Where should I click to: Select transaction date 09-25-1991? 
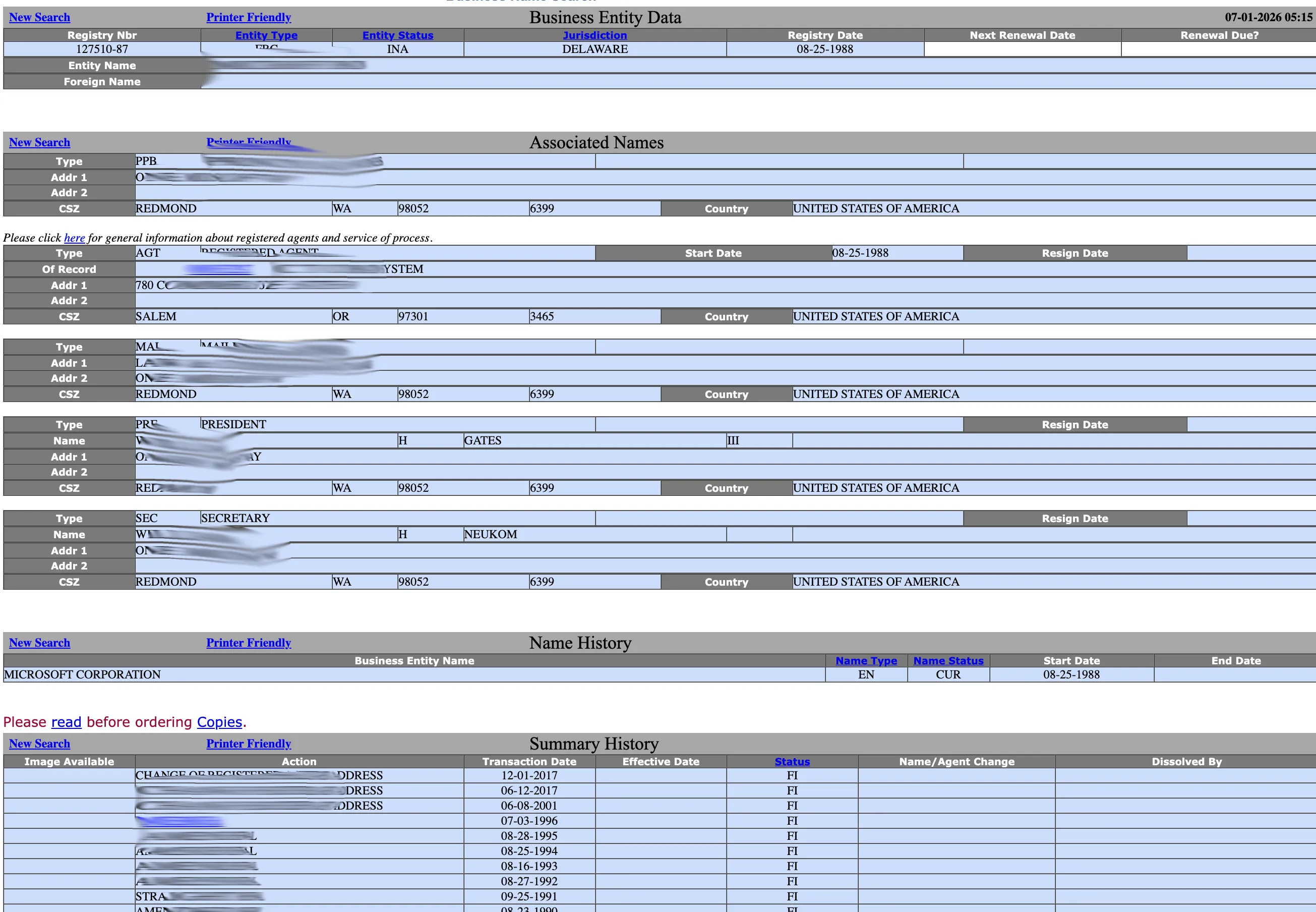pyautogui.click(x=529, y=896)
